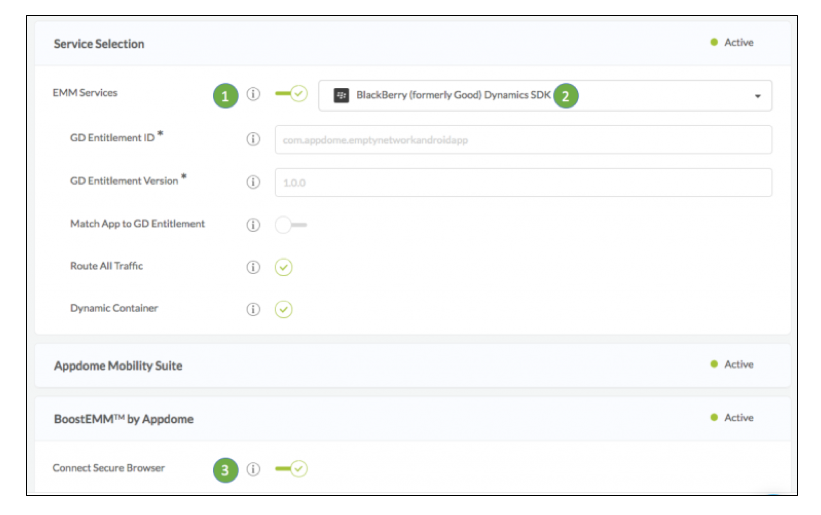The image size is (821, 515).
Task: Open info icon for EMM Services
Action: pos(253,94)
